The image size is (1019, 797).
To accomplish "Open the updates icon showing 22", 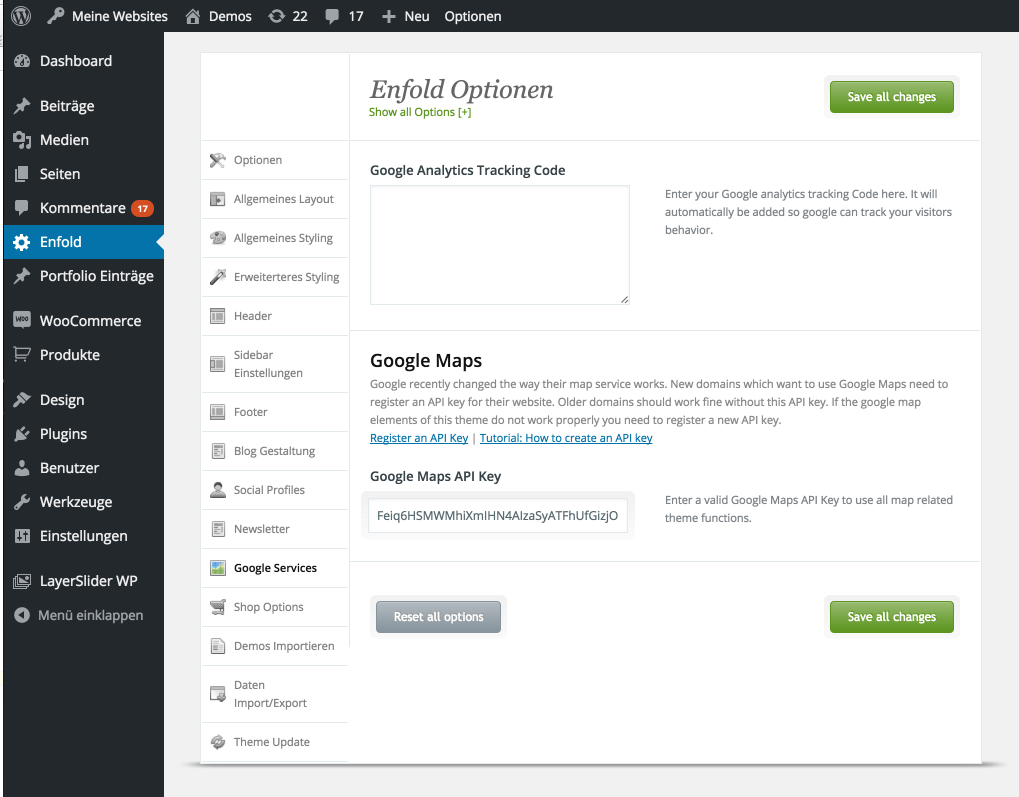I will [276, 16].
